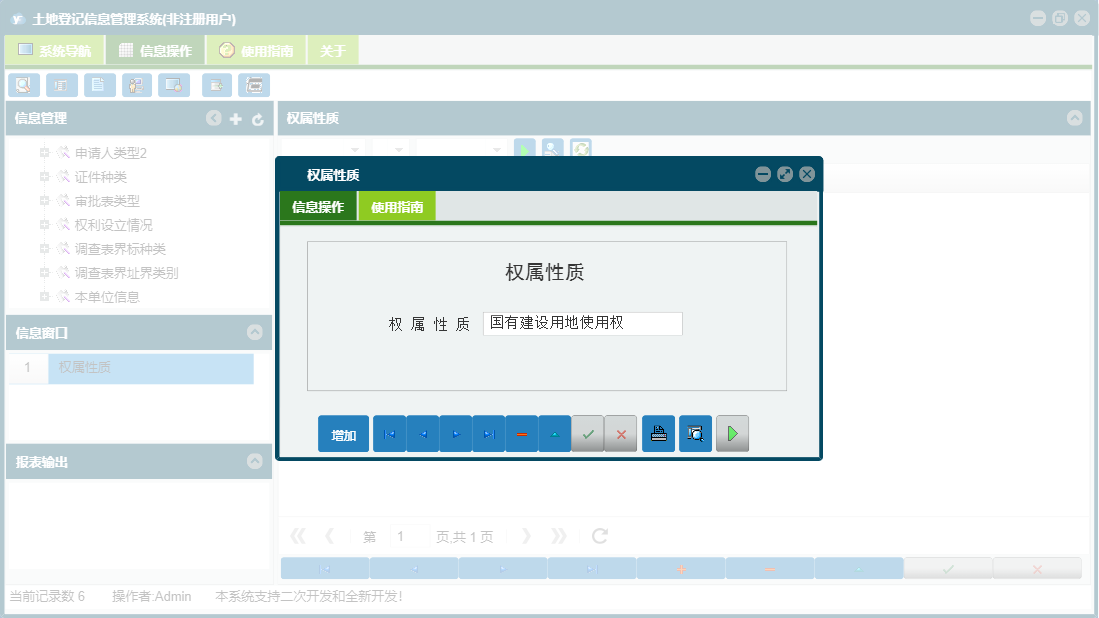
Task: Cancel edits with the red X icon
Action: click(620, 433)
